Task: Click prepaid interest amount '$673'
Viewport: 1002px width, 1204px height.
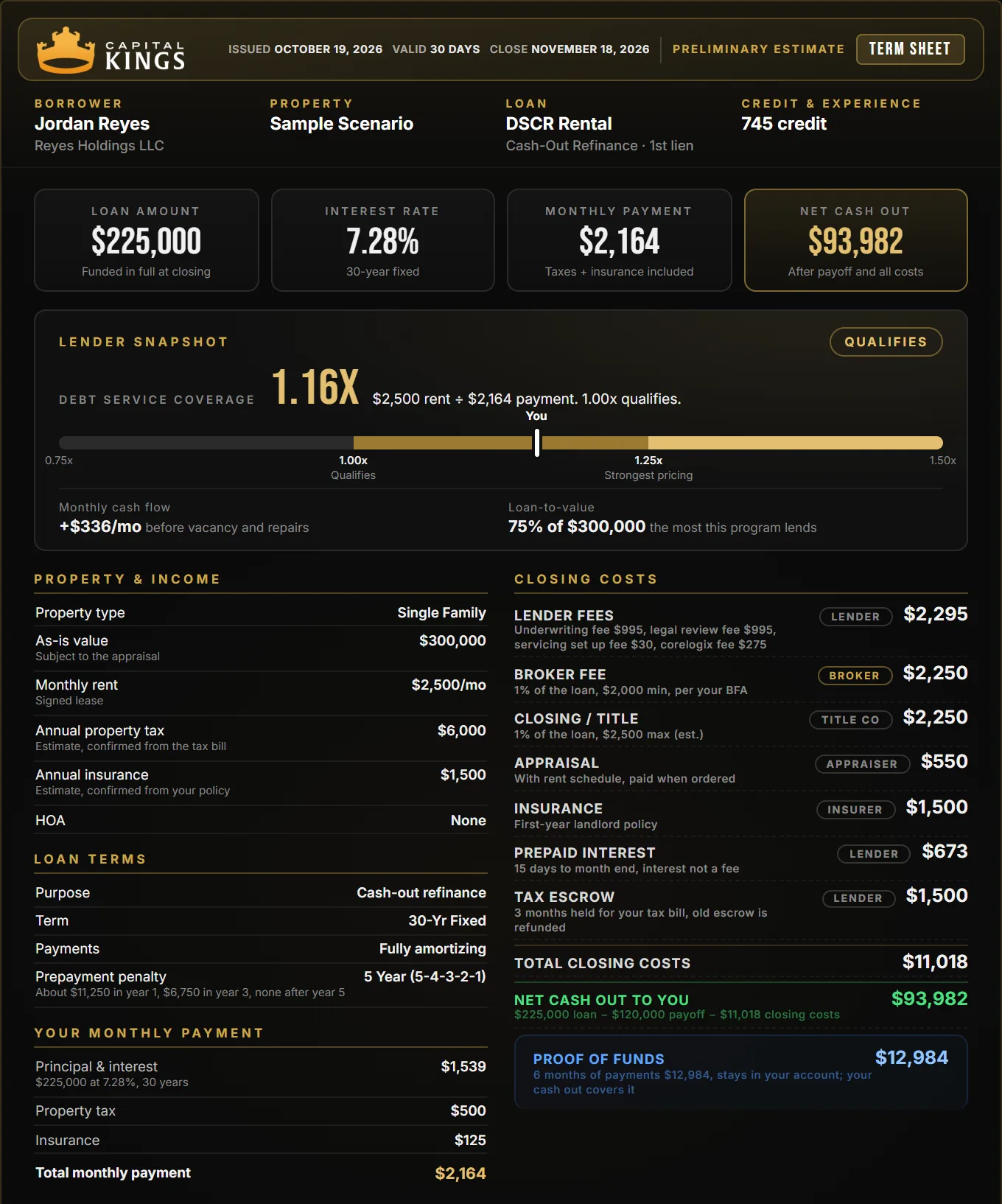Action: click(945, 852)
